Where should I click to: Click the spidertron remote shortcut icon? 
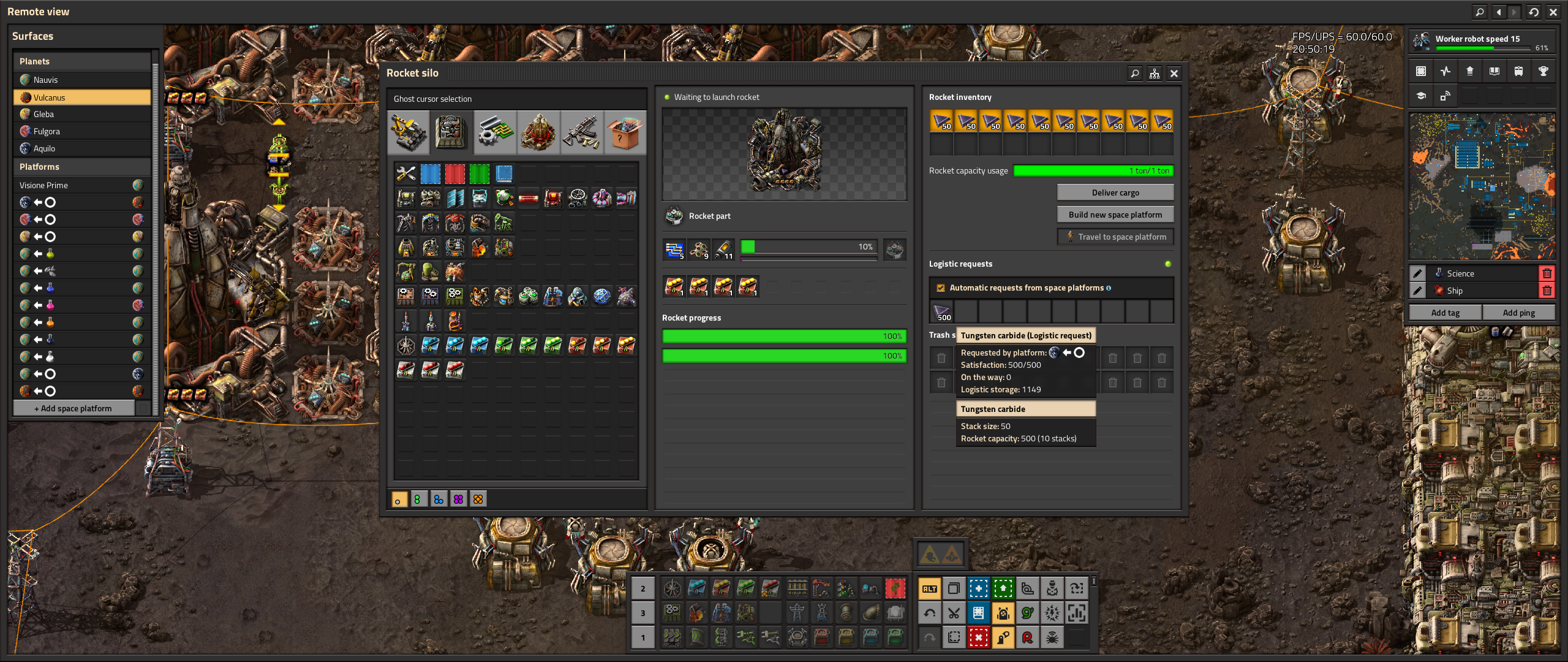(x=1052, y=637)
